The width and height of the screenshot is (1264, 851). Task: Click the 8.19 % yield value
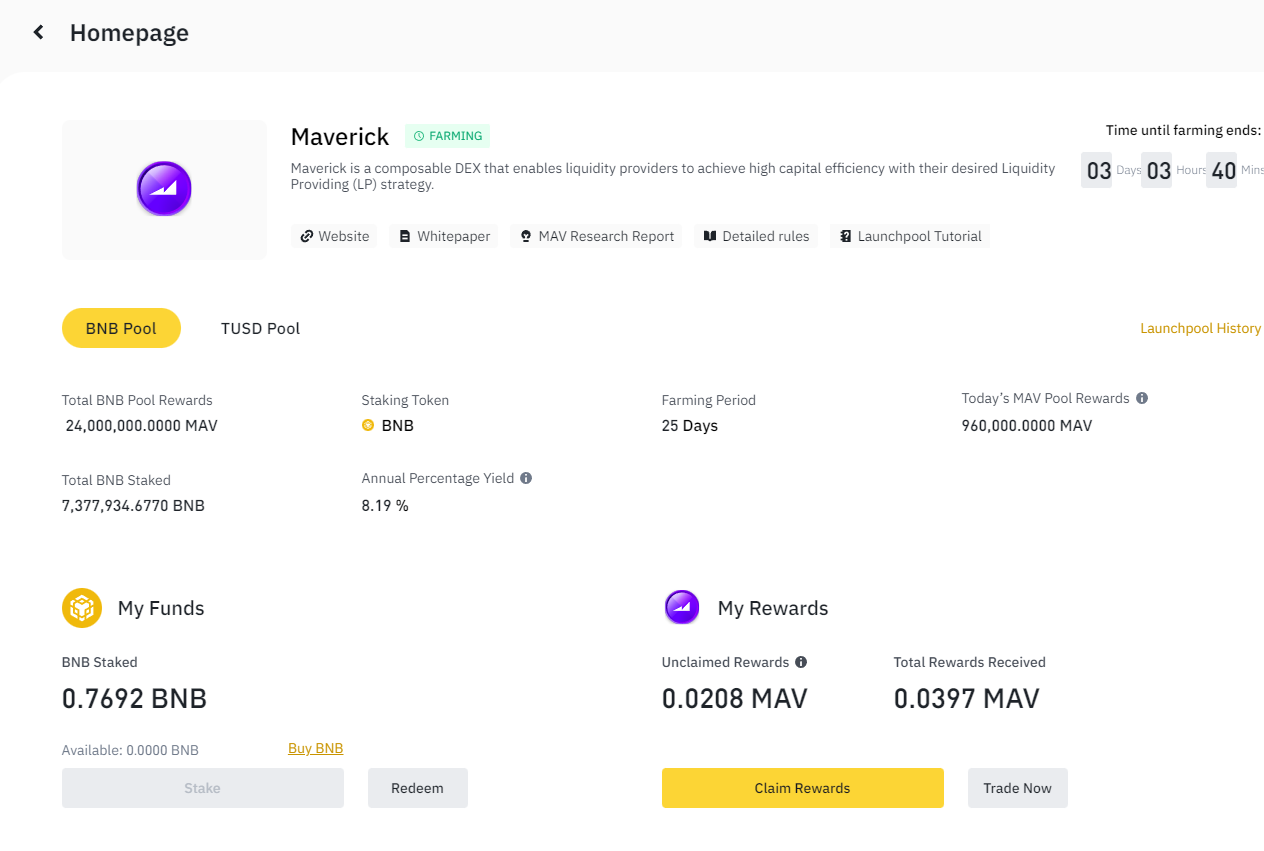(385, 506)
